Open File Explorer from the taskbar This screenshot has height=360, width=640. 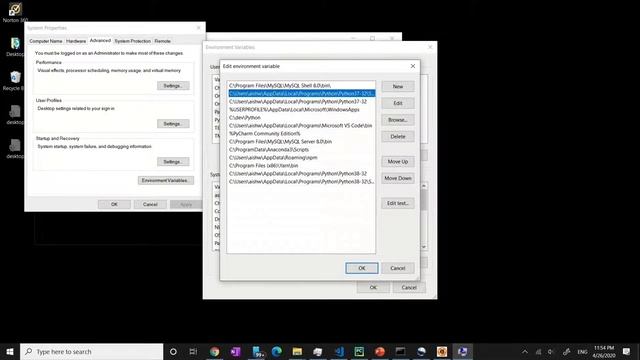click(x=297, y=351)
